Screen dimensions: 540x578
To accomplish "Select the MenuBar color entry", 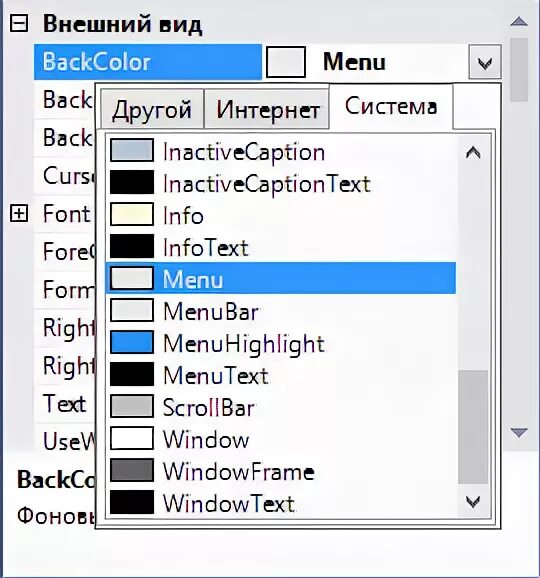I will [x=281, y=311].
